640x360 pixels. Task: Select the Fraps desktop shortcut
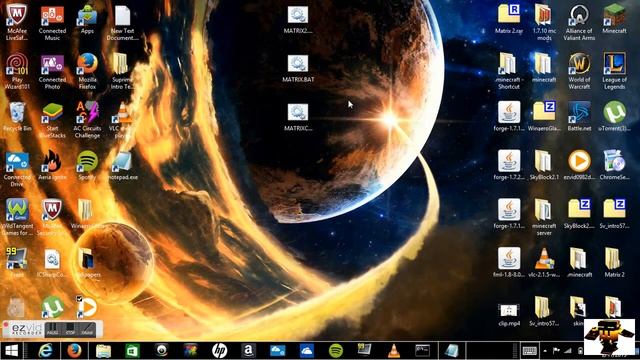[17, 263]
